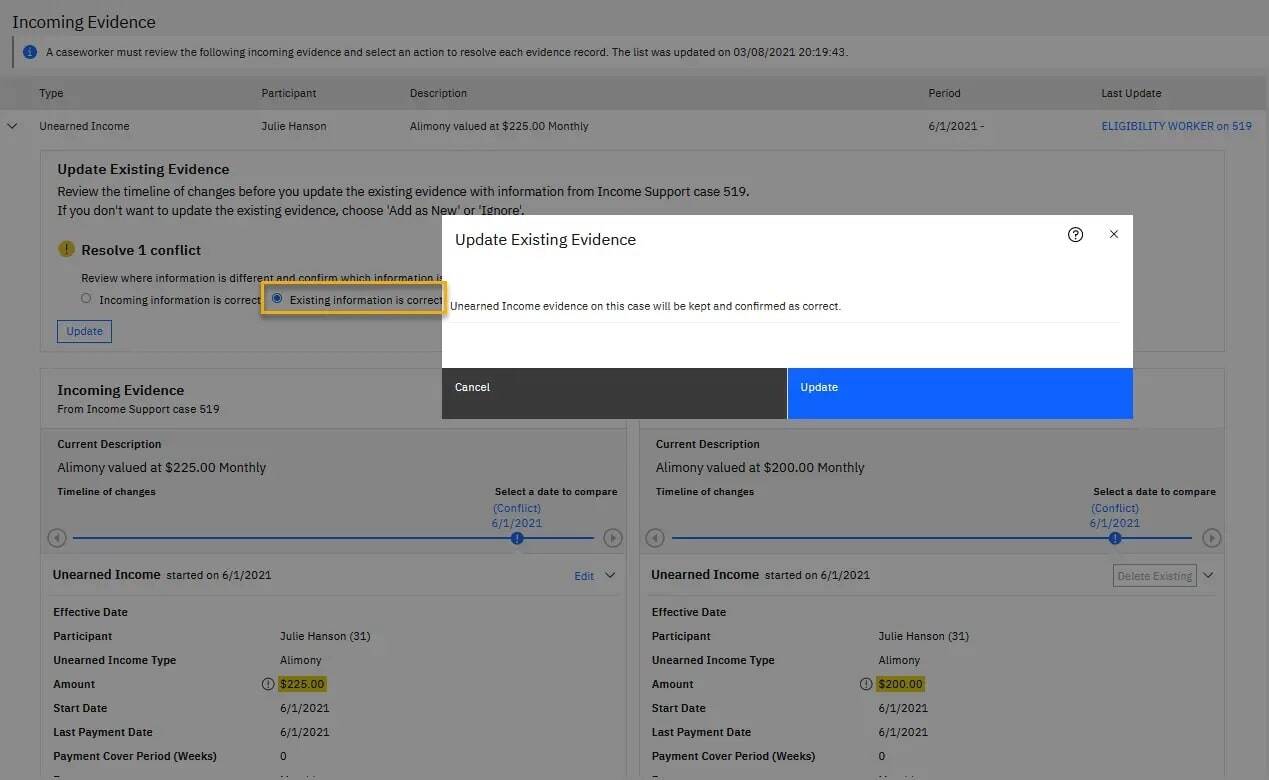Select 'Incoming information is correct' radio button
The width and height of the screenshot is (1269, 780).
click(86, 299)
